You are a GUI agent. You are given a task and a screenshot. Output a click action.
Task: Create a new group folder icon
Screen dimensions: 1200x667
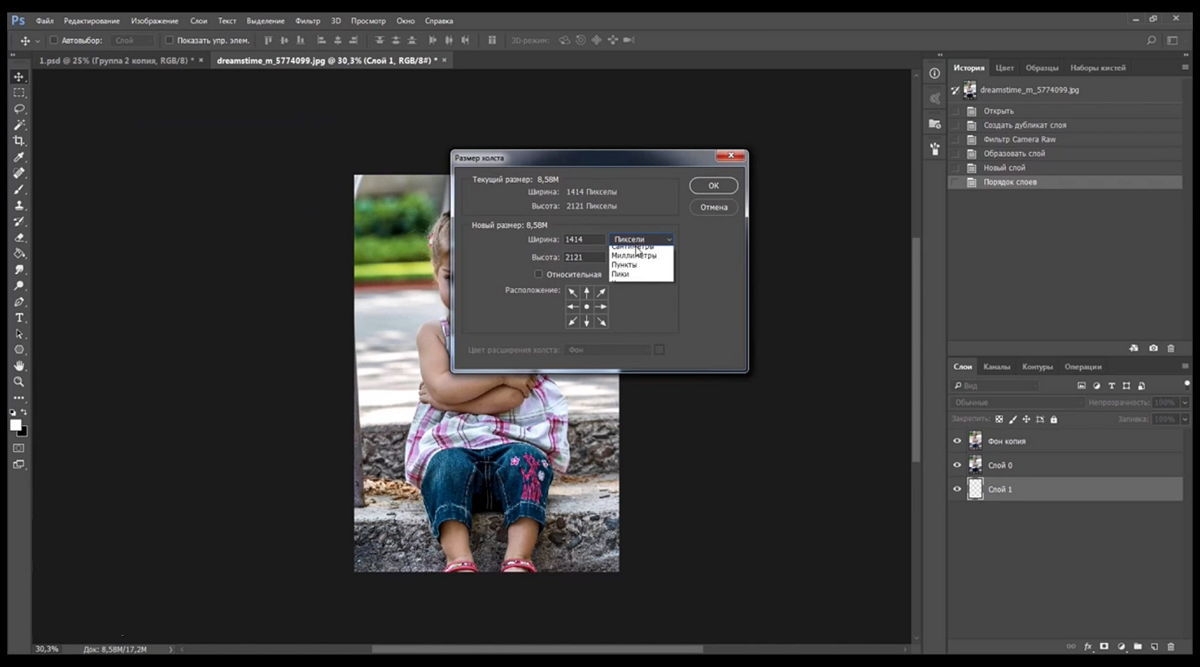(1137, 647)
